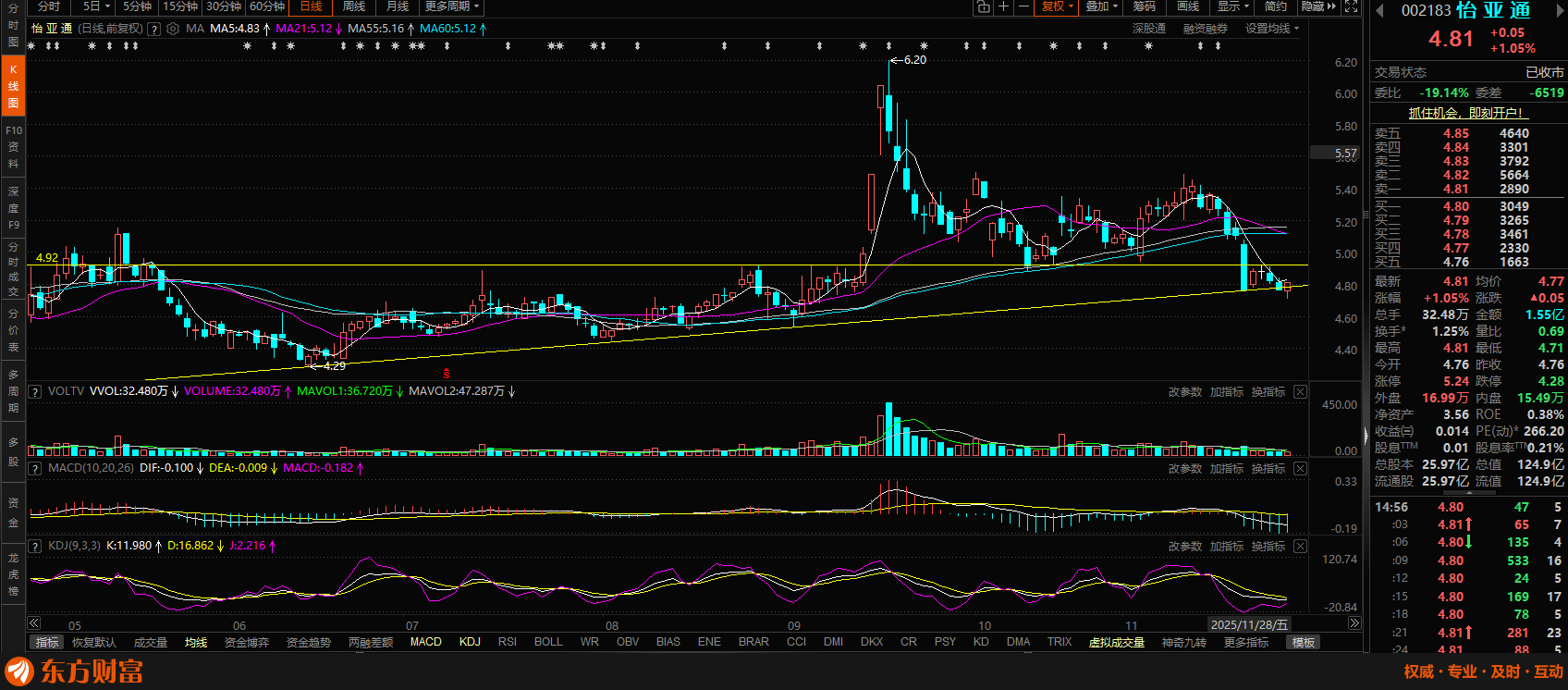
Task: Enter fullscreen with the expand icon
Action: (1351, 6)
